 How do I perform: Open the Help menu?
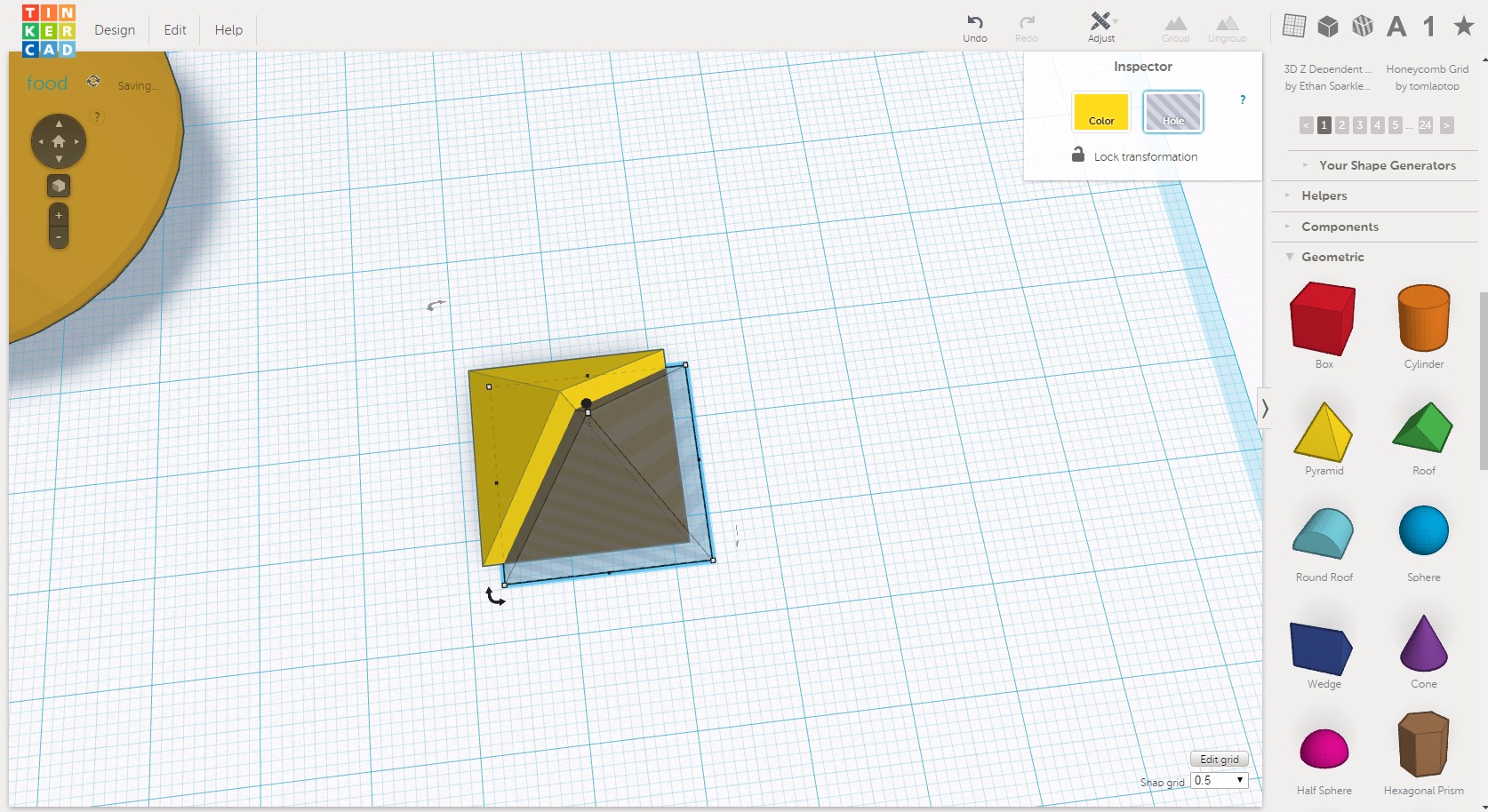pos(228,29)
